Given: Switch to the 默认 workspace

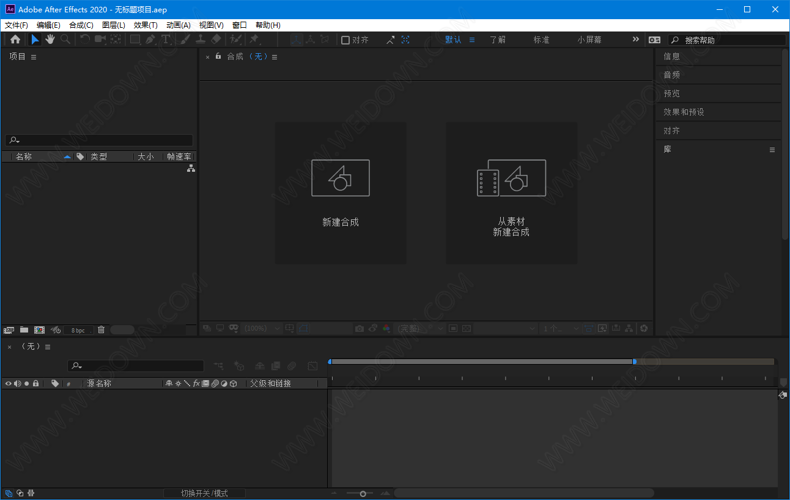Looking at the screenshot, I should [453, 40].
